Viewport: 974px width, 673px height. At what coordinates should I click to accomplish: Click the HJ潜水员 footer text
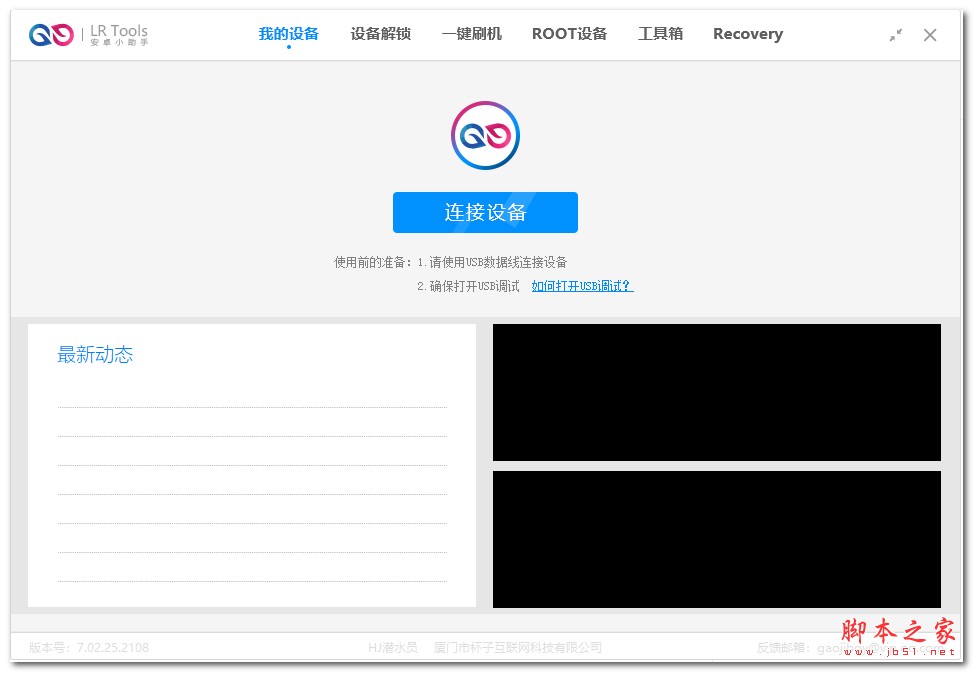[x=393, y=648]
